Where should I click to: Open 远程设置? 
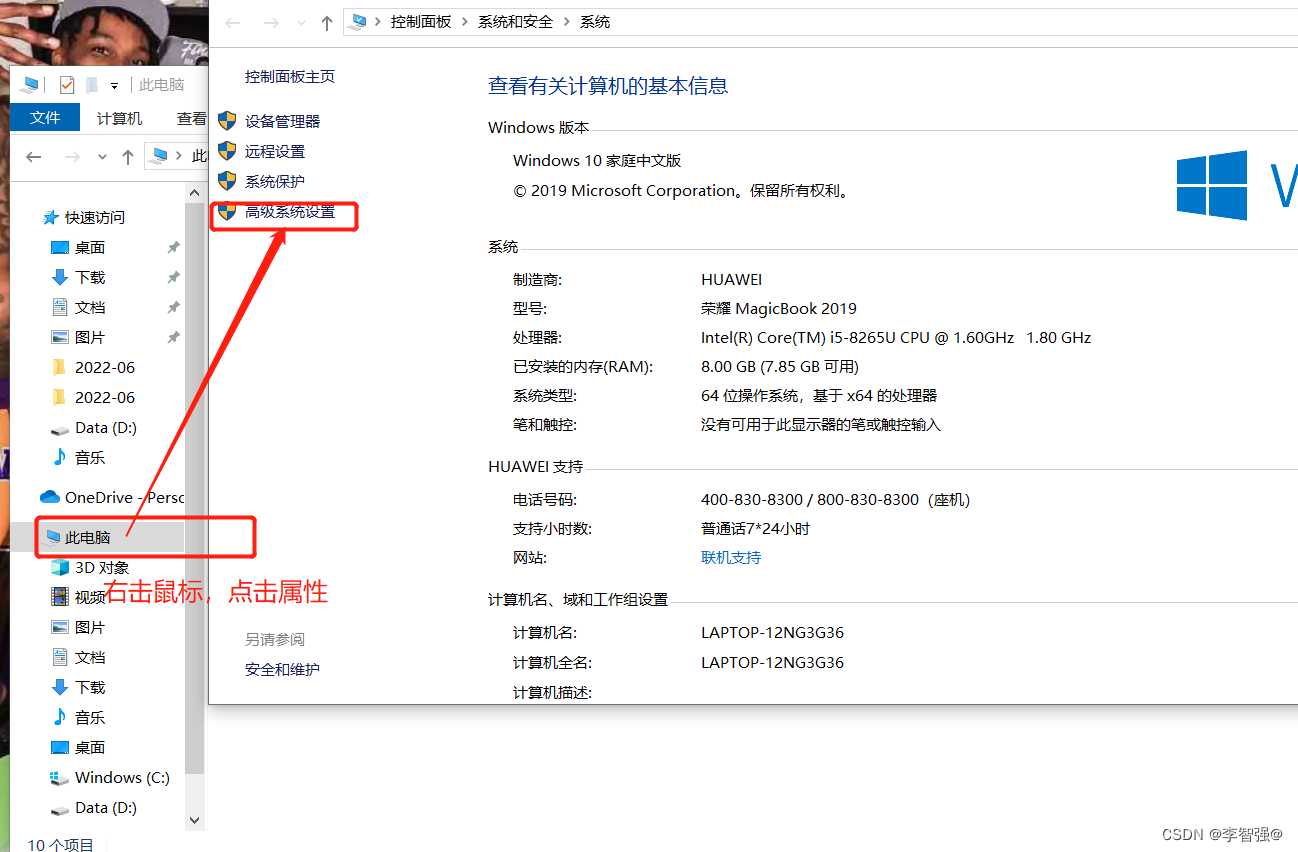275,151
